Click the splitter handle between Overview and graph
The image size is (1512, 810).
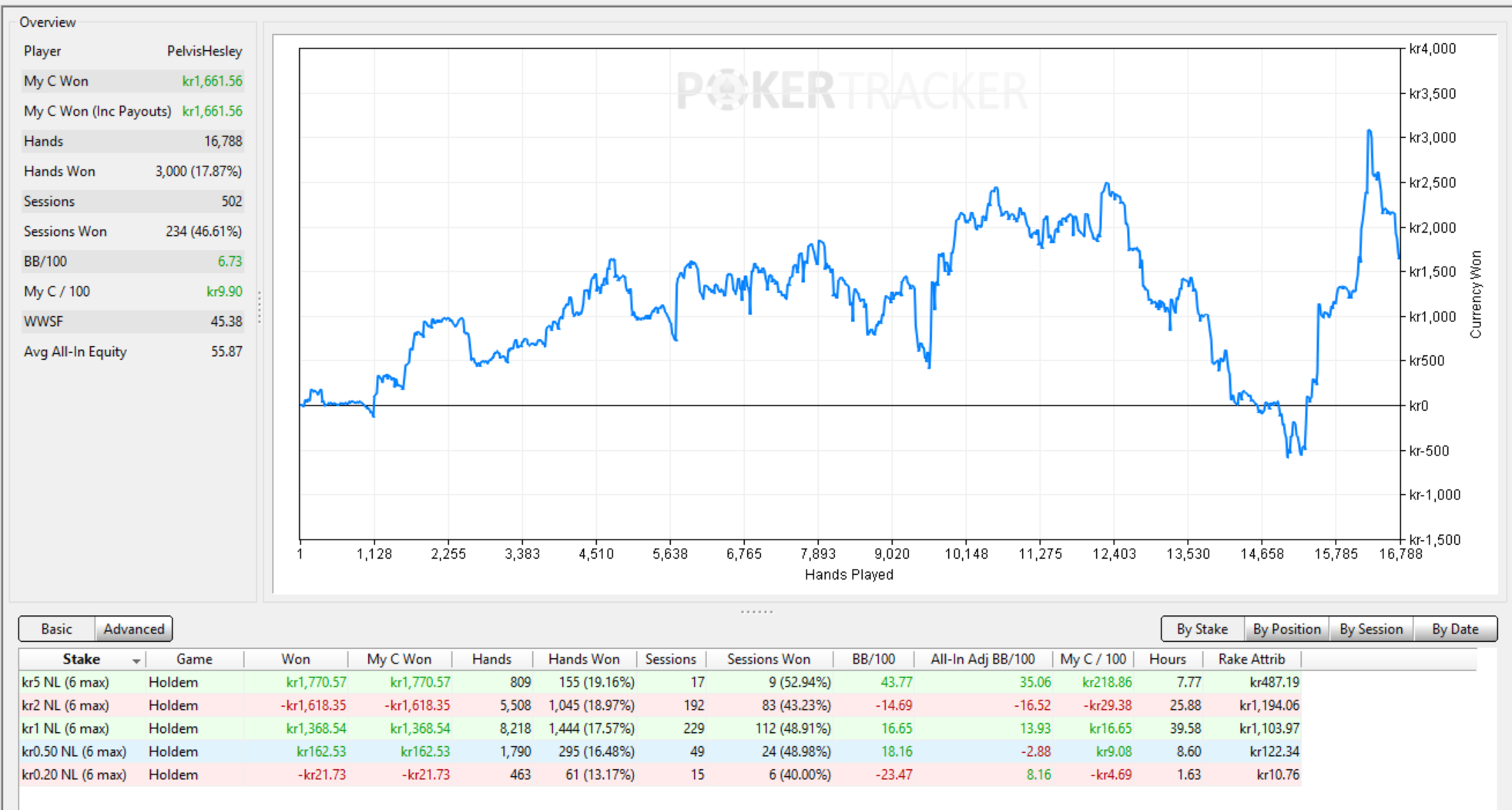click(260, 308)
